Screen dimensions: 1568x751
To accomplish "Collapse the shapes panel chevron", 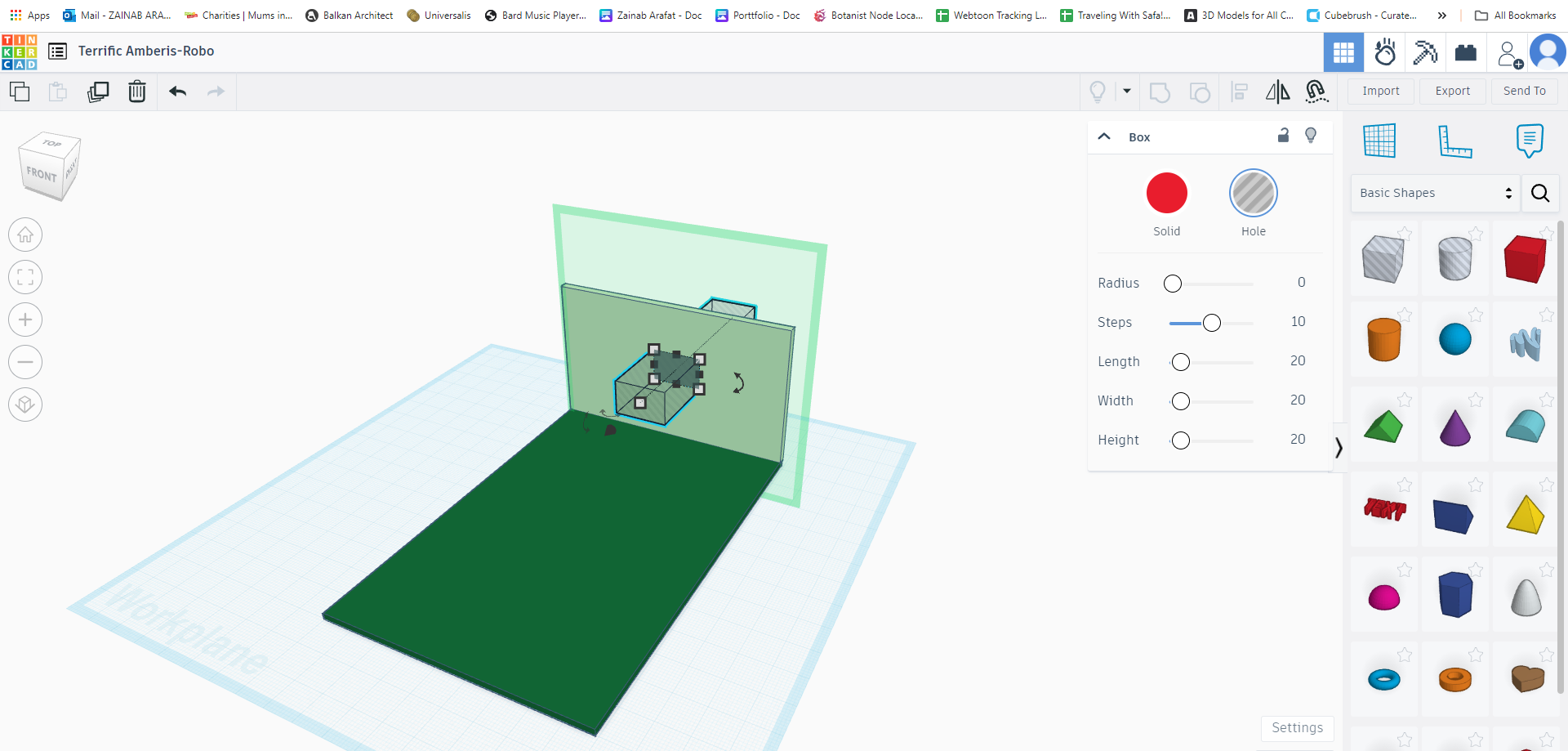I will pos(1339,448).
